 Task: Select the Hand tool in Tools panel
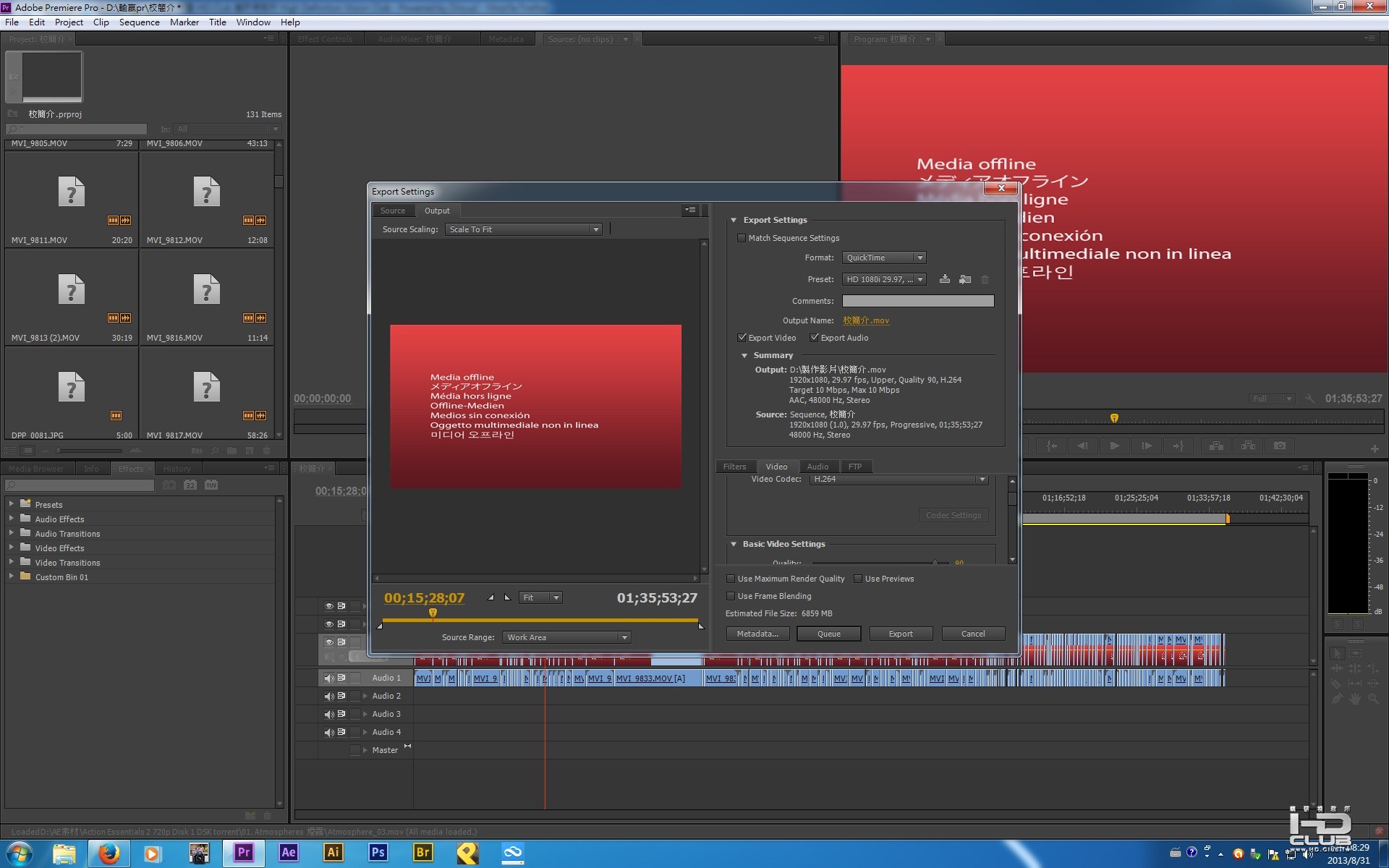1354,699
